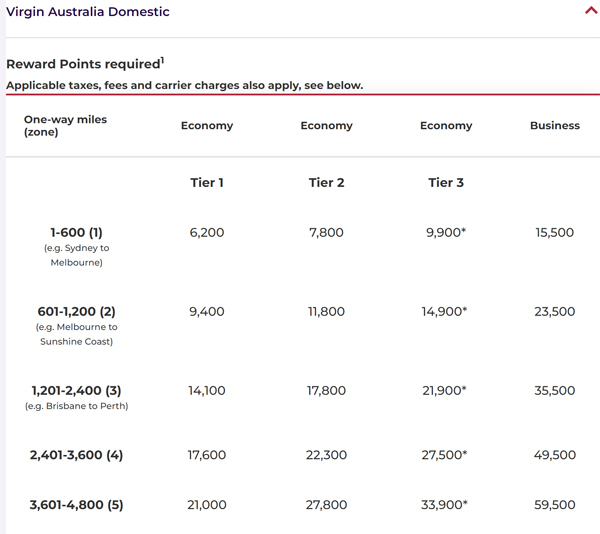Select the 49,500 Business points cell

point(555,455)
